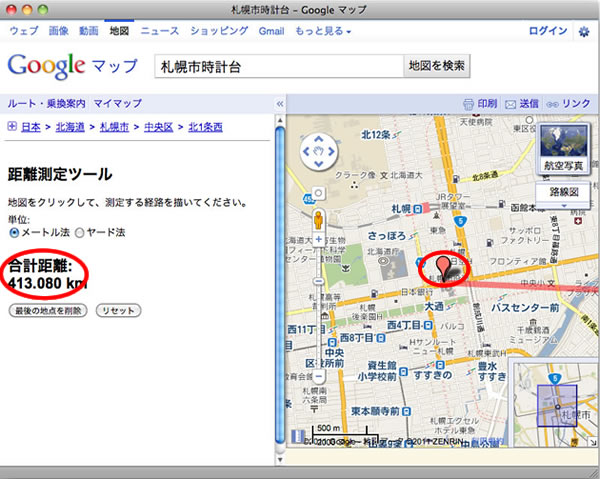
Task: Select the メートル法 radio button
Action: click(x=14, y=233)
